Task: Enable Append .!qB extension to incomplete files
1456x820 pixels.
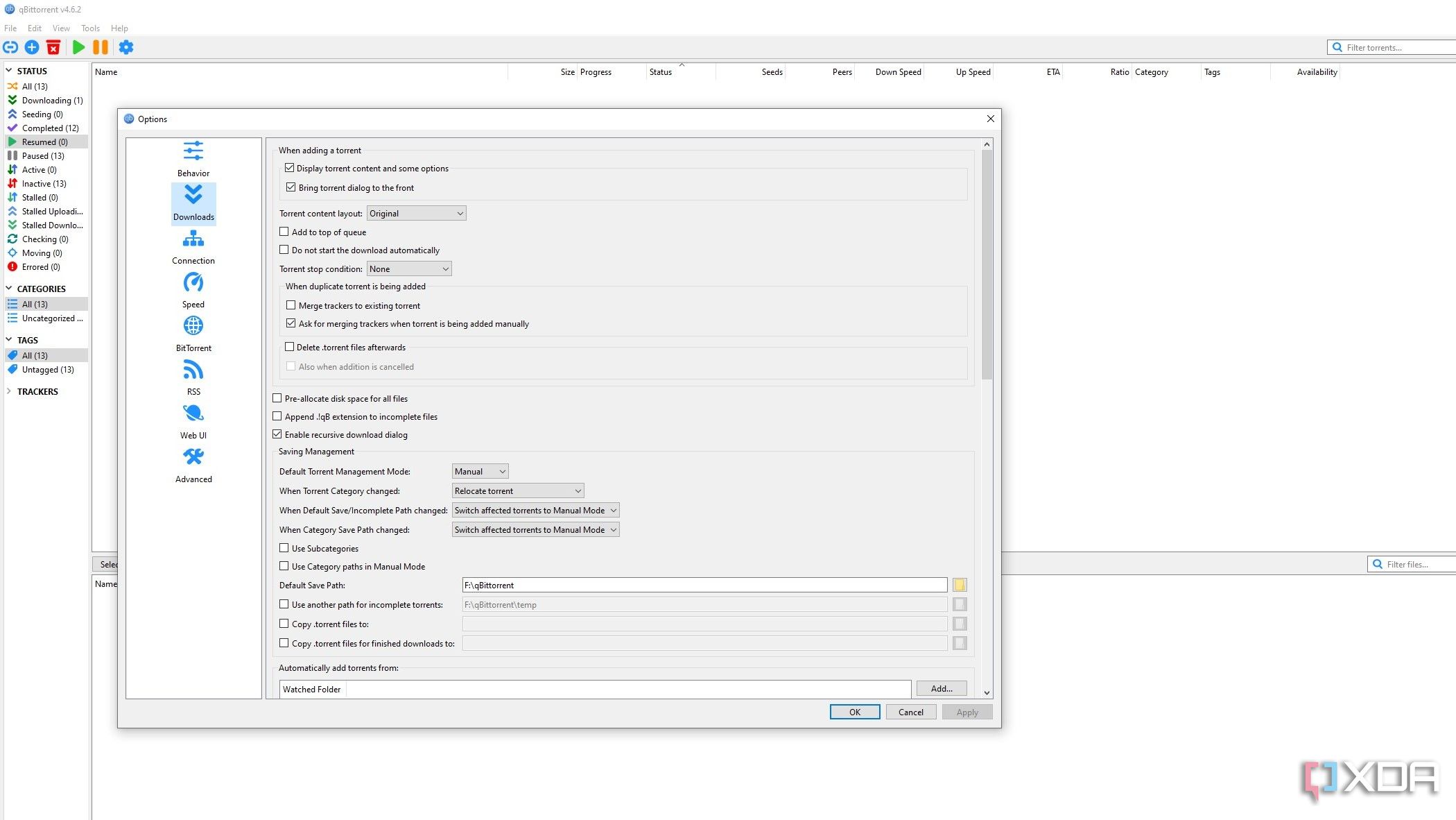Action: click(x=277, y=416)
